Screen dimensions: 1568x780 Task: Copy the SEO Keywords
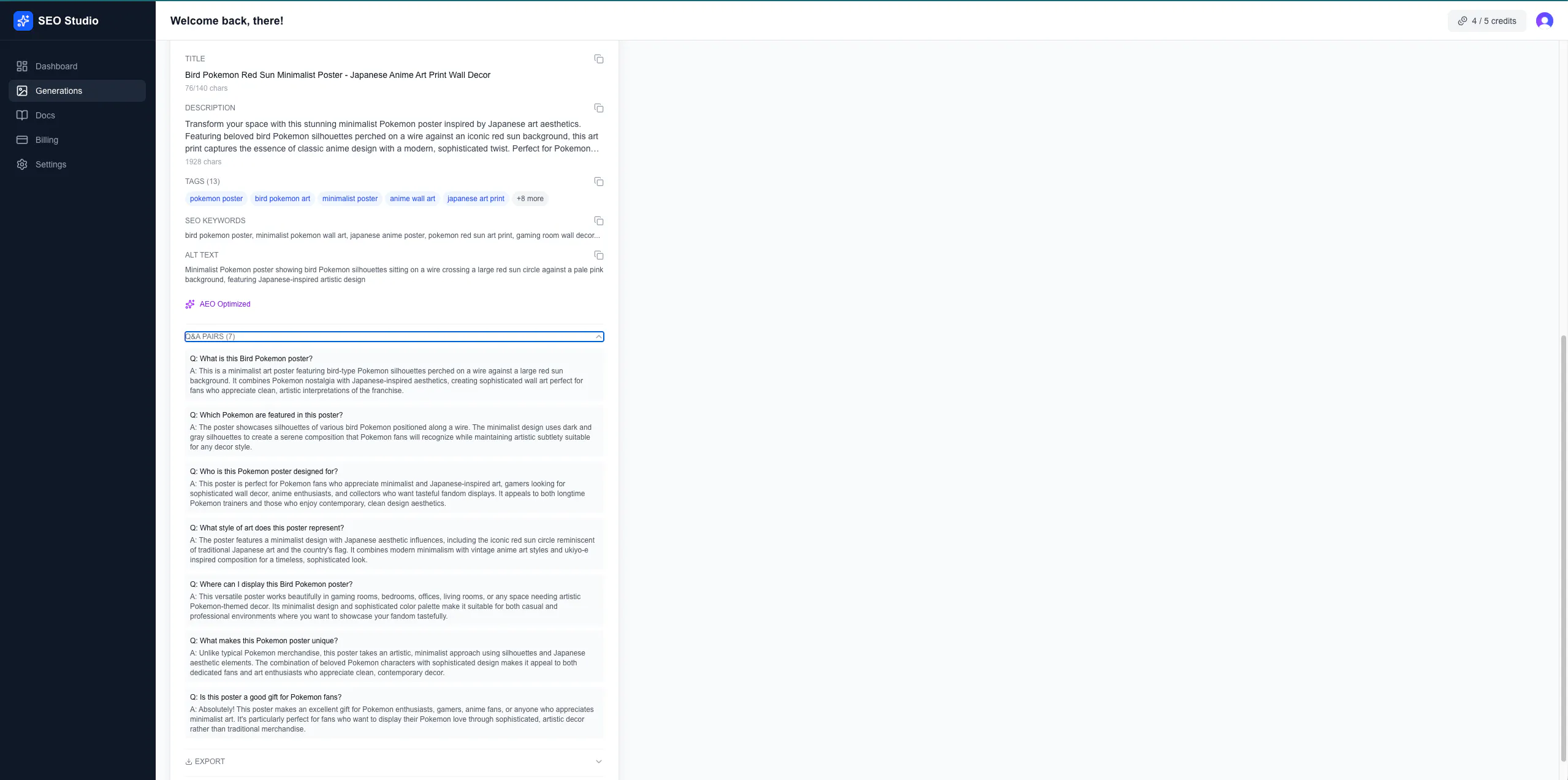pos(599,221)
